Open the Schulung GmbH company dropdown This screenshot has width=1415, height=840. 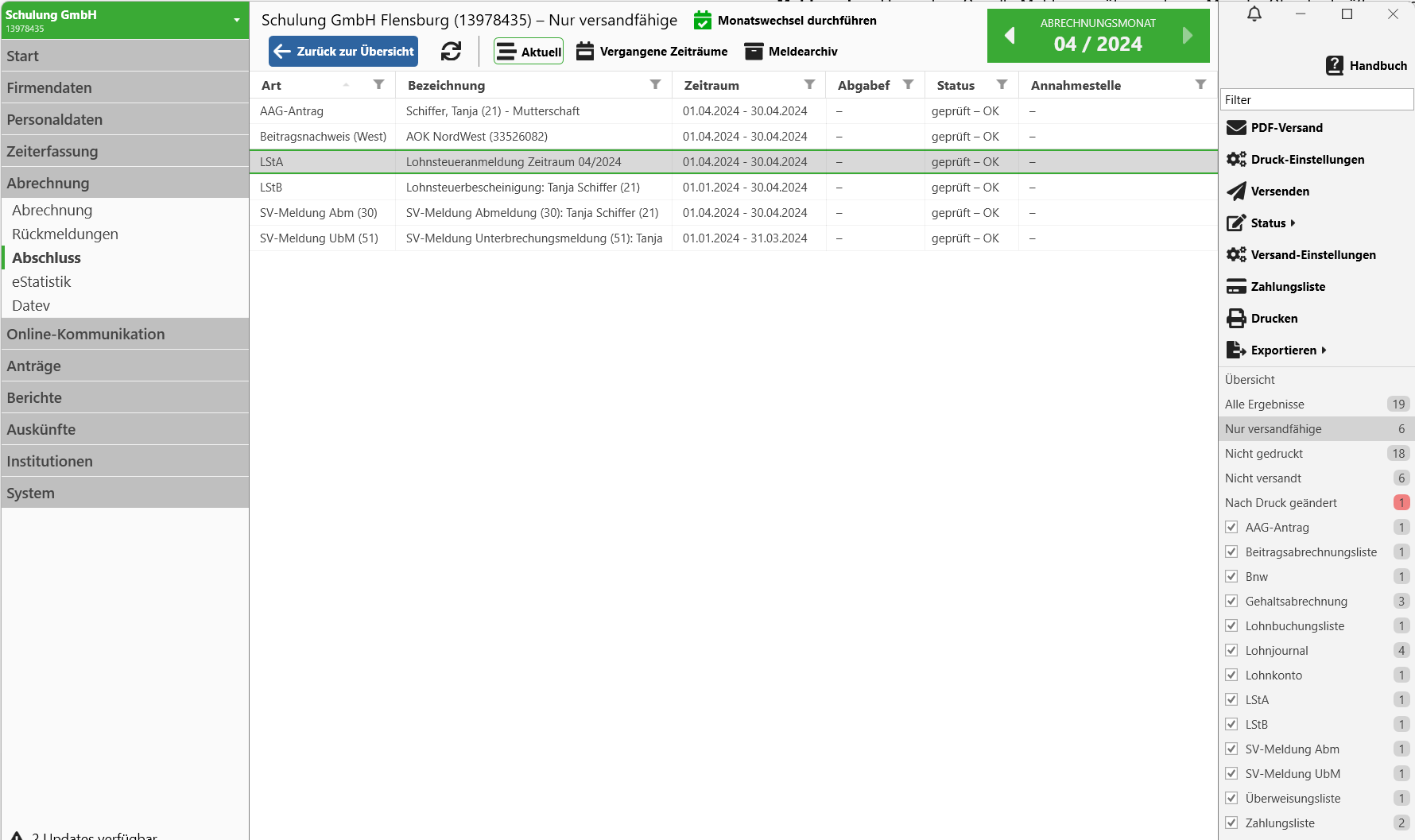point(236,20)
